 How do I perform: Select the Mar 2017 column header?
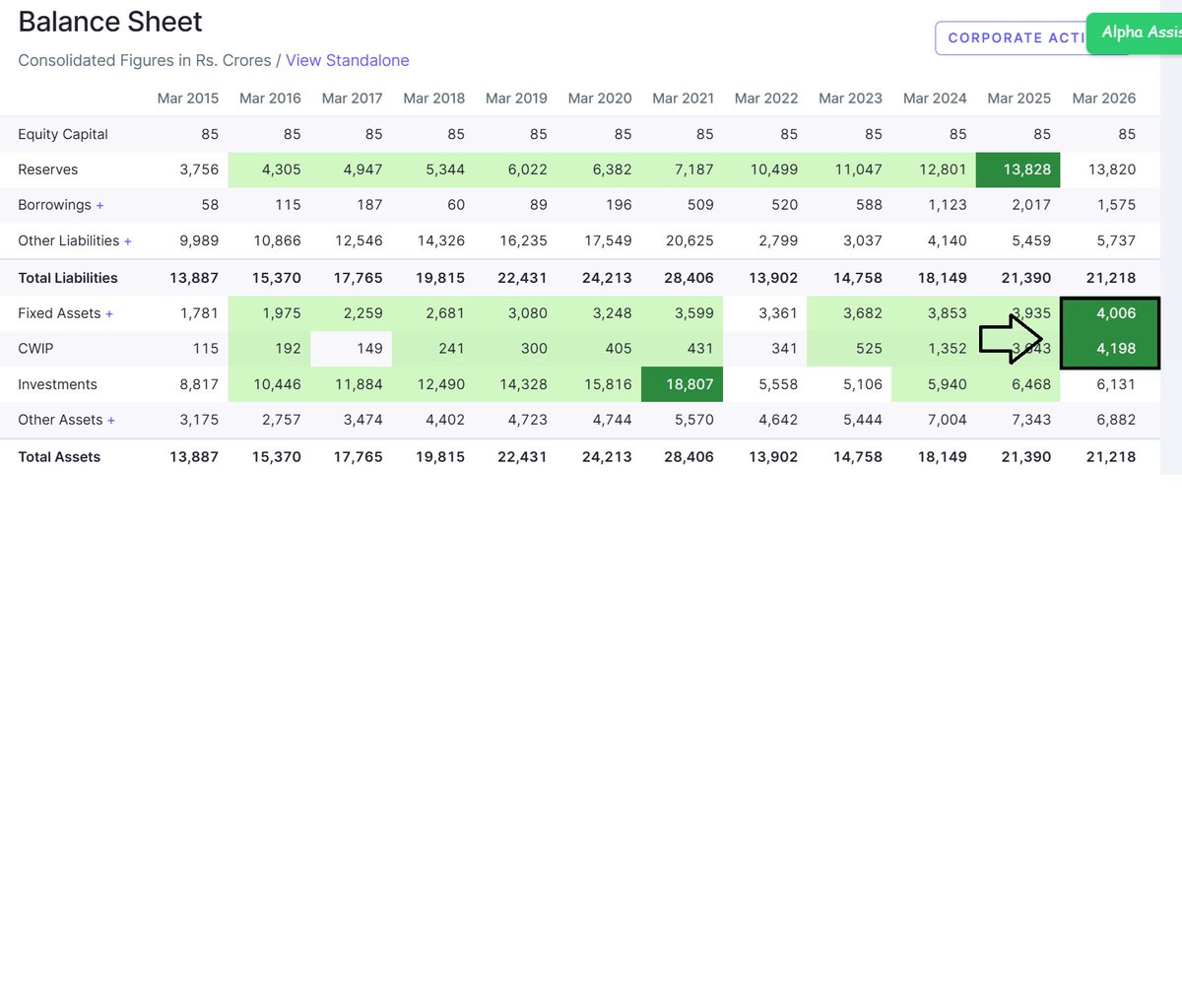click(352, 99)
